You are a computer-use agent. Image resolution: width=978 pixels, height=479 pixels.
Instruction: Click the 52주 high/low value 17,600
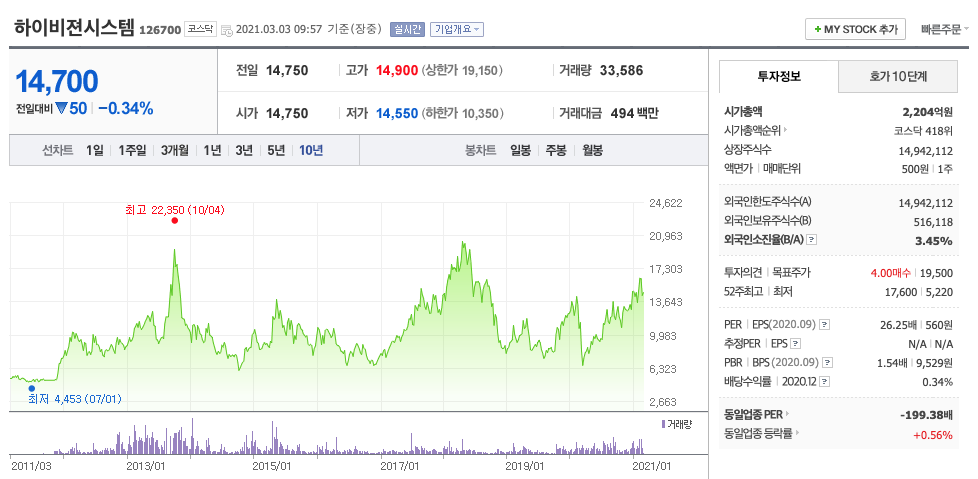click(900, 291)
